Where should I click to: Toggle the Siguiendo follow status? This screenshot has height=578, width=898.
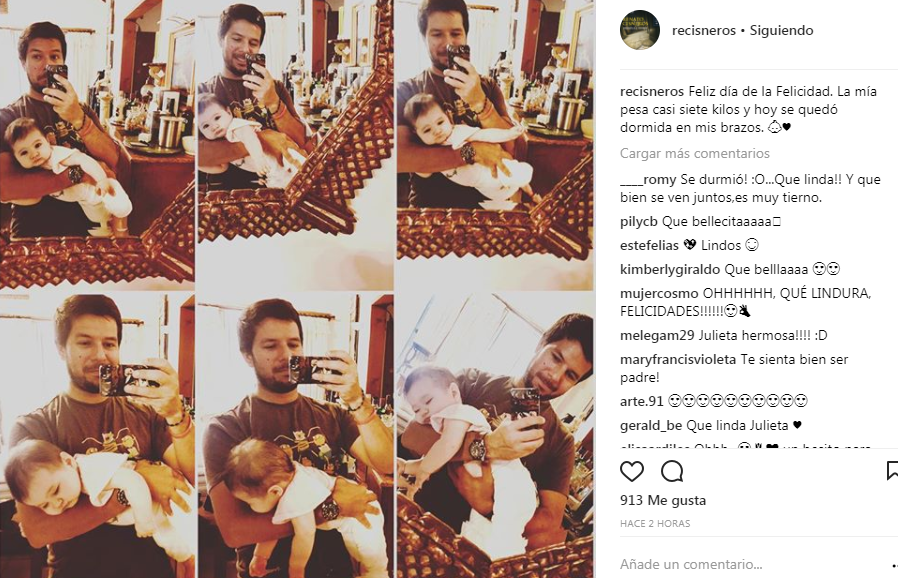[781, 30]
